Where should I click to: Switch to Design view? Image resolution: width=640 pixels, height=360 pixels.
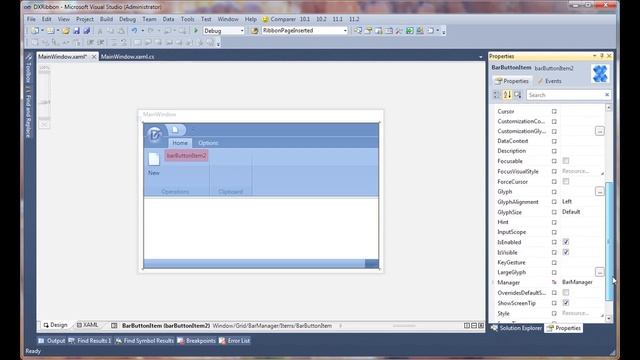[x=56, y=325]
